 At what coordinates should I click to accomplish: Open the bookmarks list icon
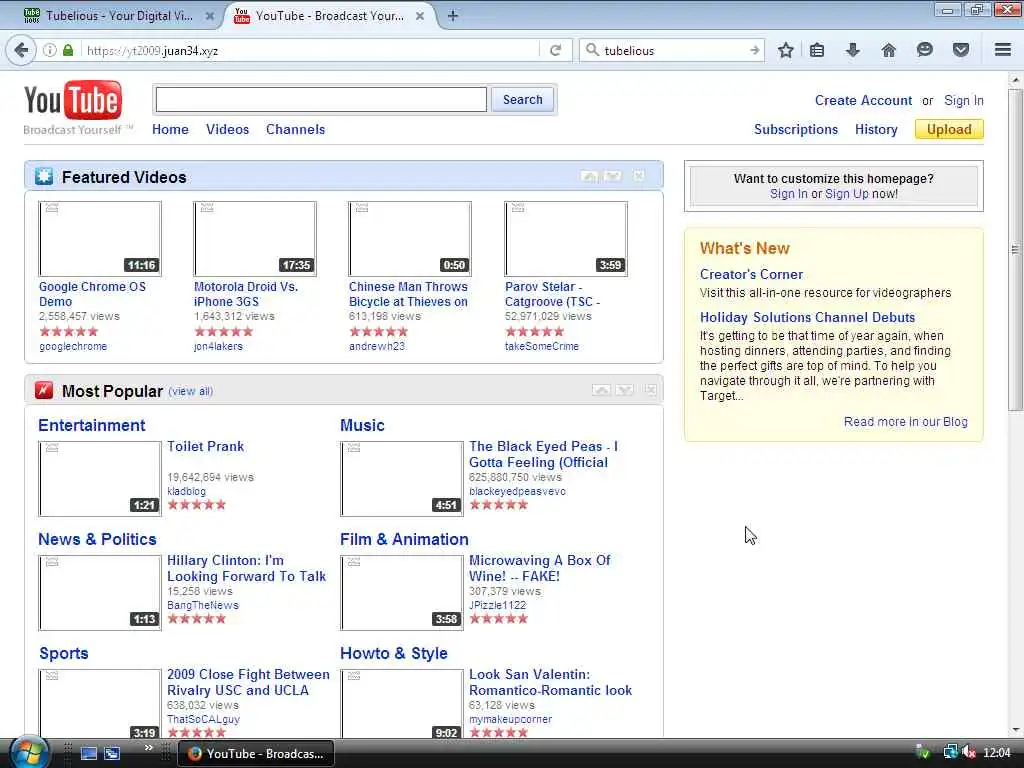tap(817, 50)
